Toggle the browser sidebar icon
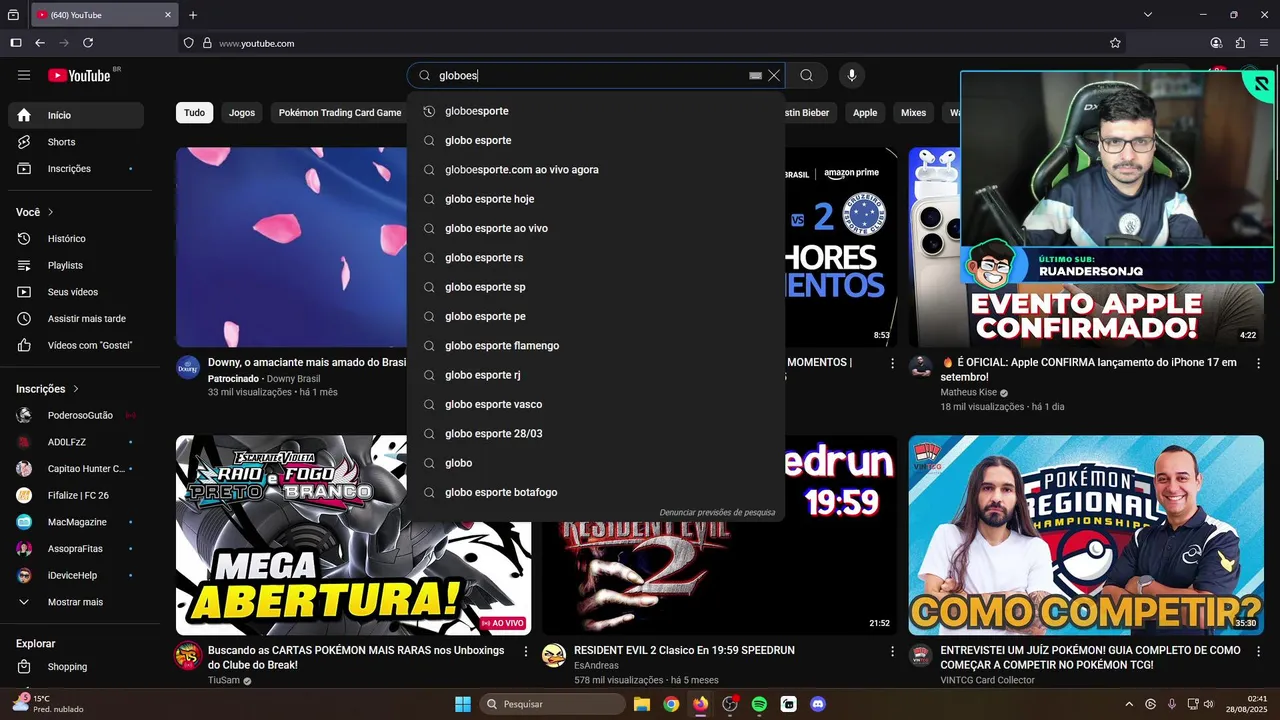The image size is (1280, 720). 16,43
